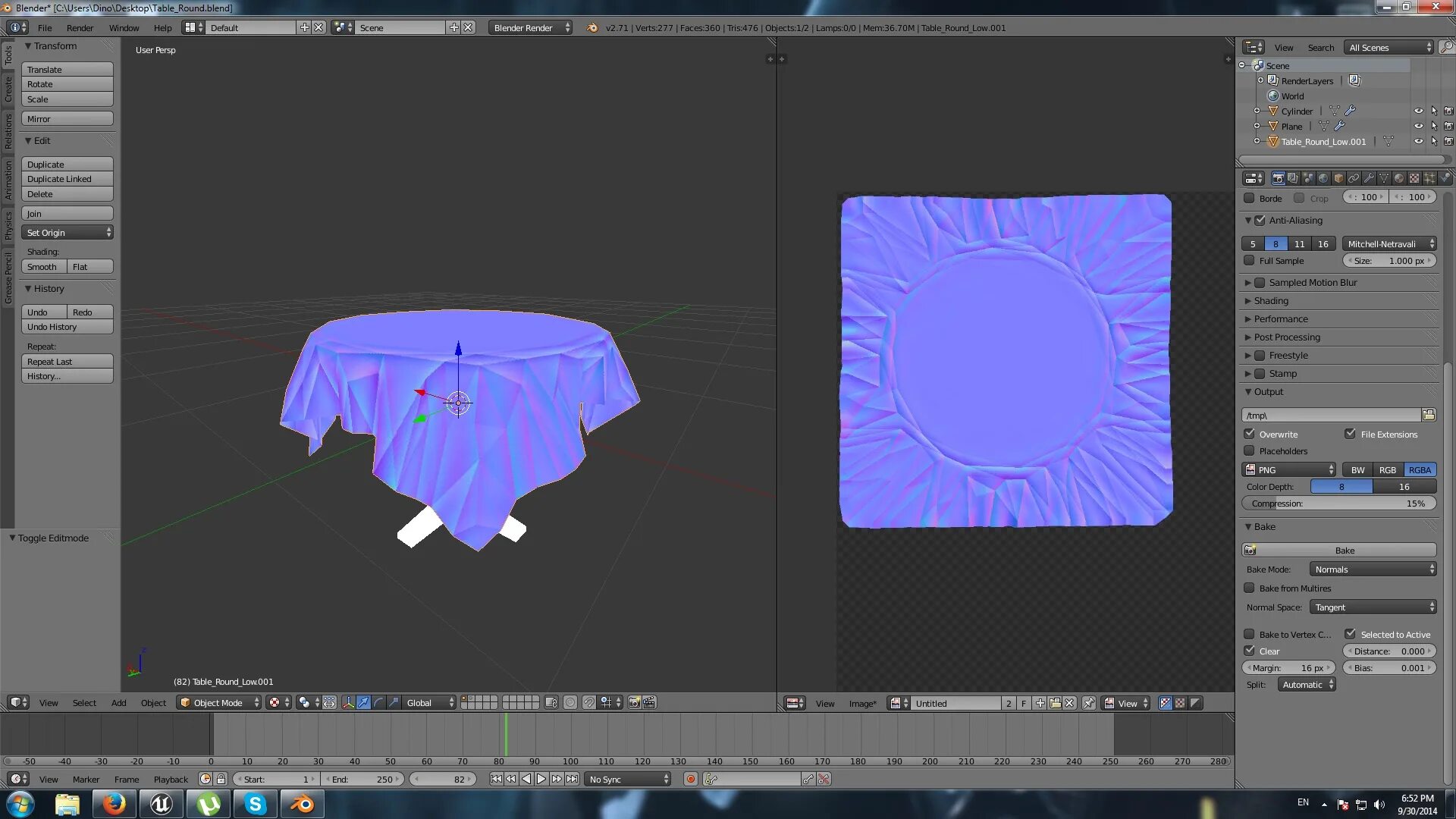Toggle the Overwrite output checkbox
This screenshot has width=1456, height=819.
[1249, 435]
